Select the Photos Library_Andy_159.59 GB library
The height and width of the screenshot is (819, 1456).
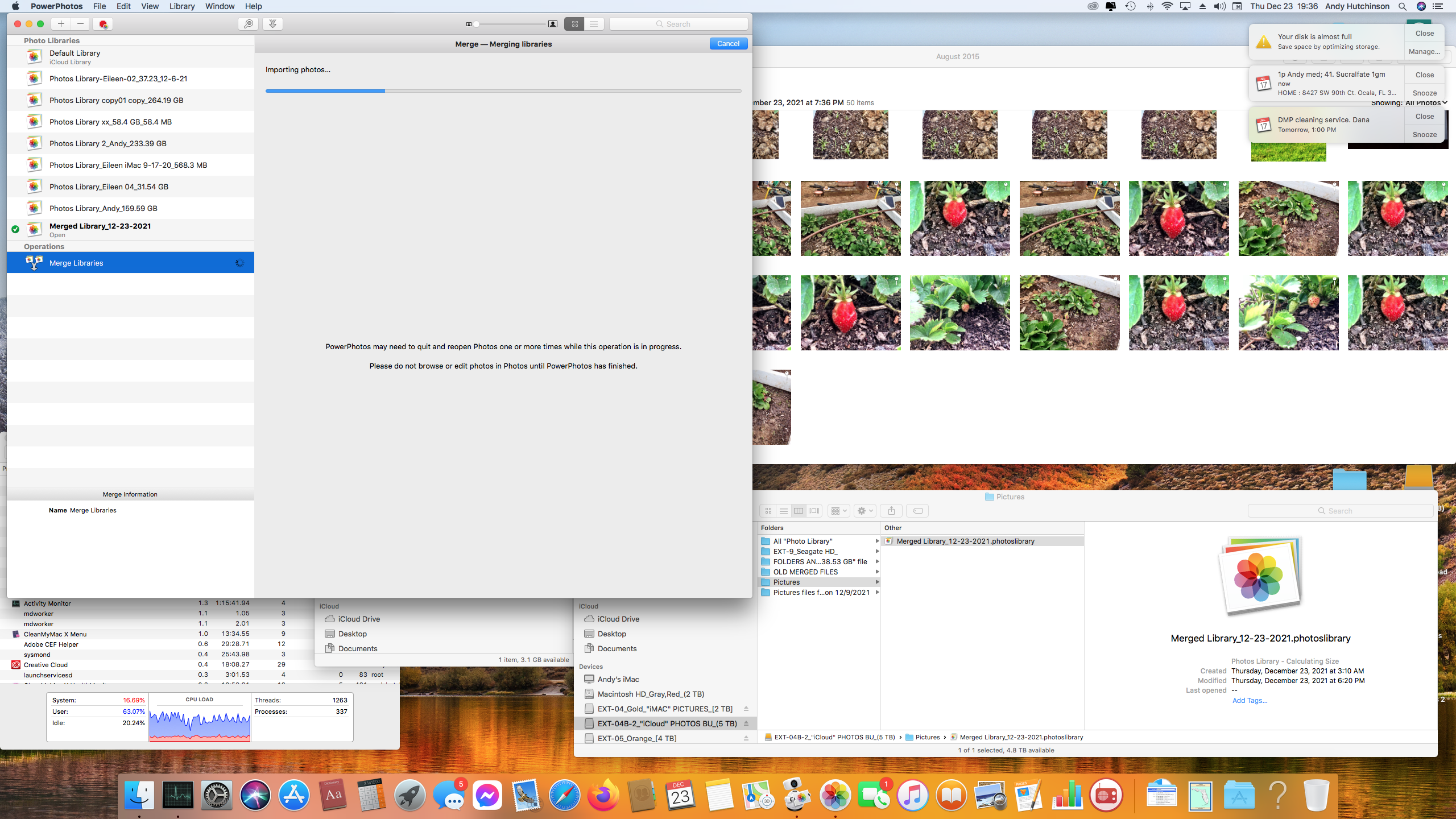click(103, 208)
